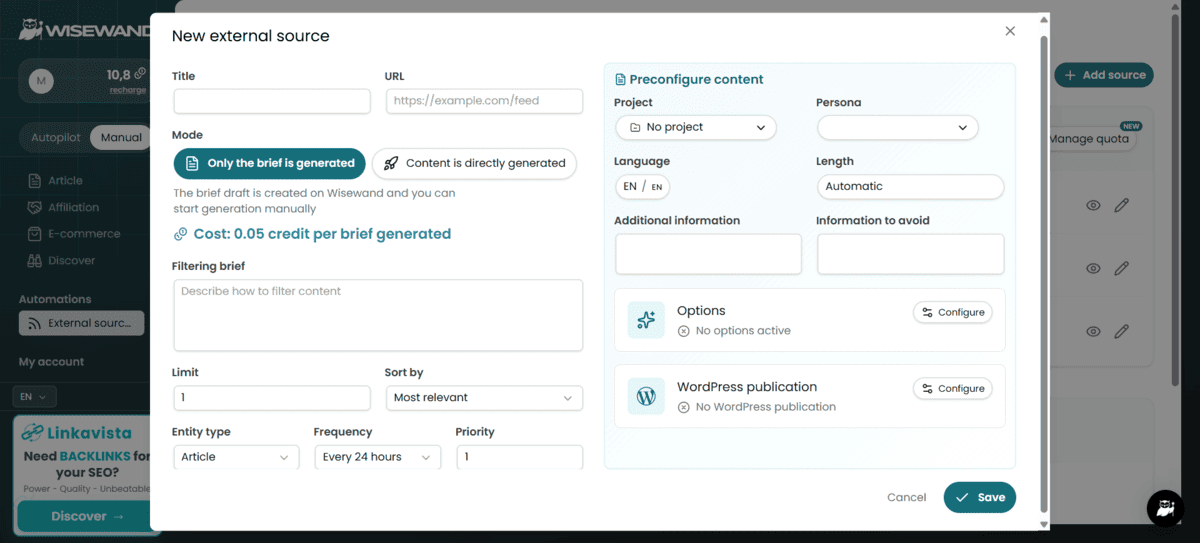The width and height of the screenshot is (1200, 543).
Task: Click the Cost 0.05 credit text
Action: point(322,234)
